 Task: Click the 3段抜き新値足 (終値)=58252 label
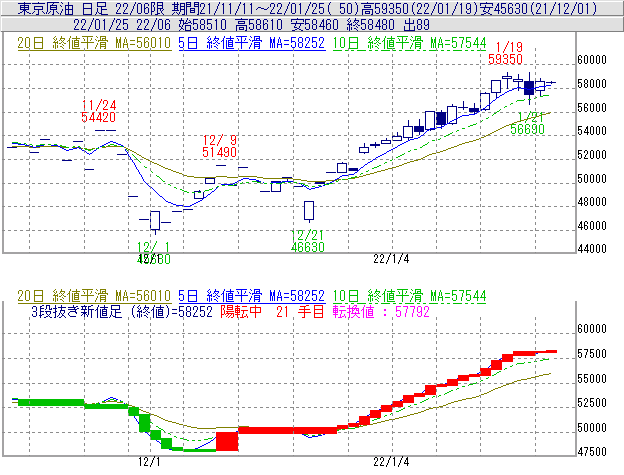pos(122,311)
